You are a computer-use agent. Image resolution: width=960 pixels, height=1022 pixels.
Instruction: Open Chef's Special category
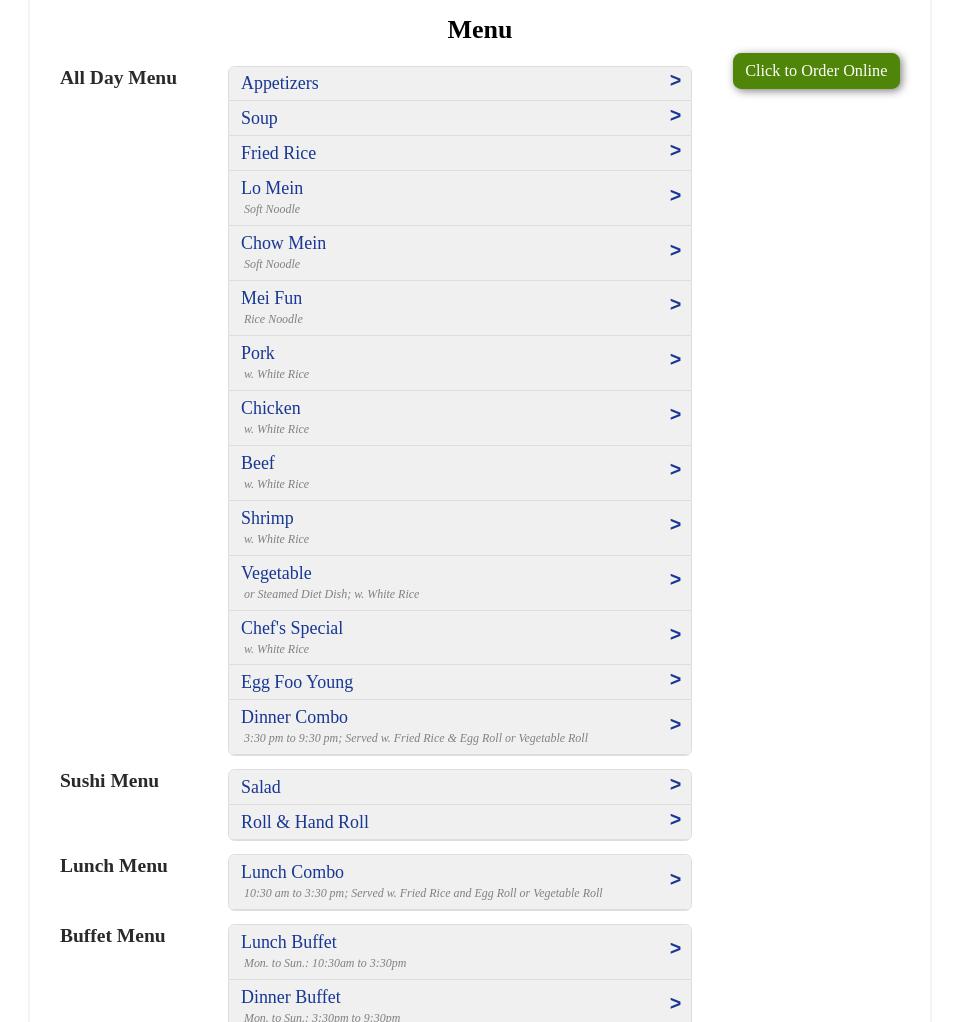coord(292,628)
